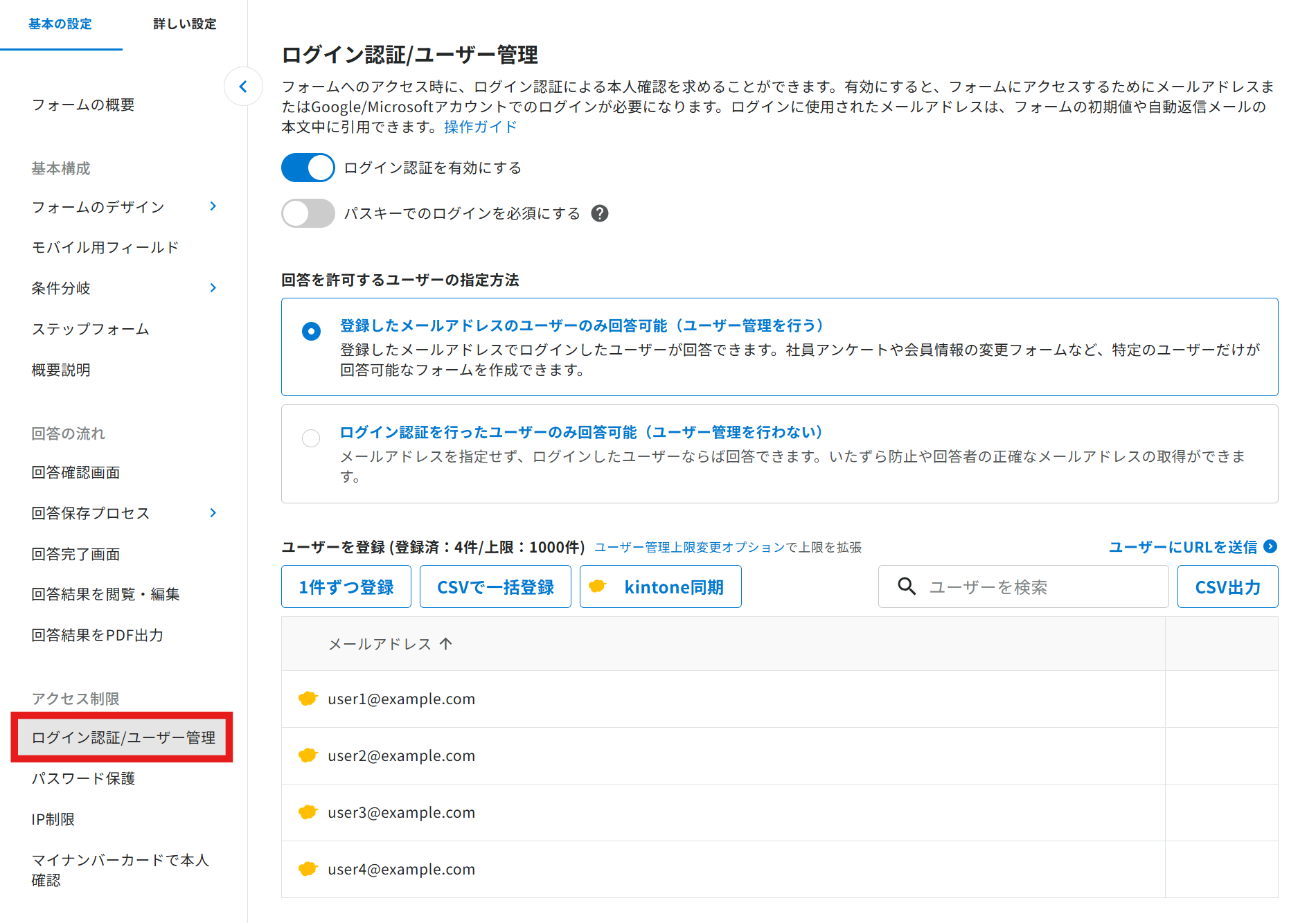
Task: Click magnifier icon in user search box
Action: click(907, 586)
